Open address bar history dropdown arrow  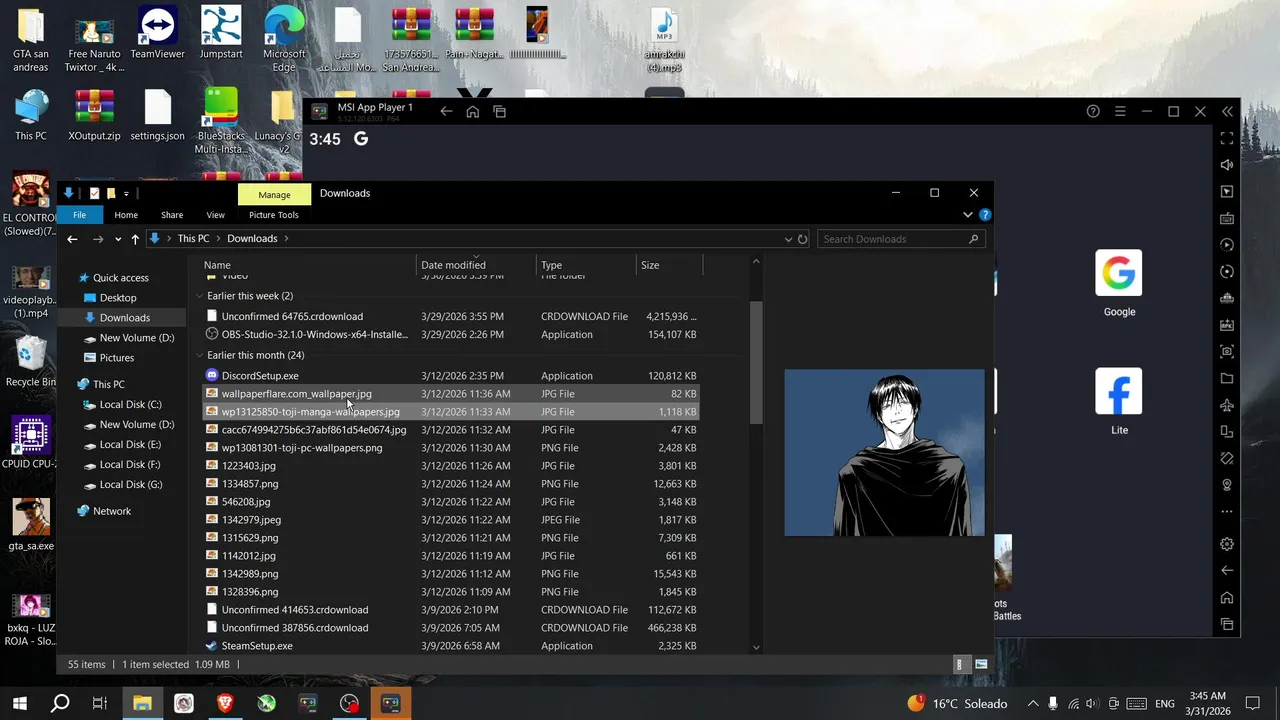788,239
